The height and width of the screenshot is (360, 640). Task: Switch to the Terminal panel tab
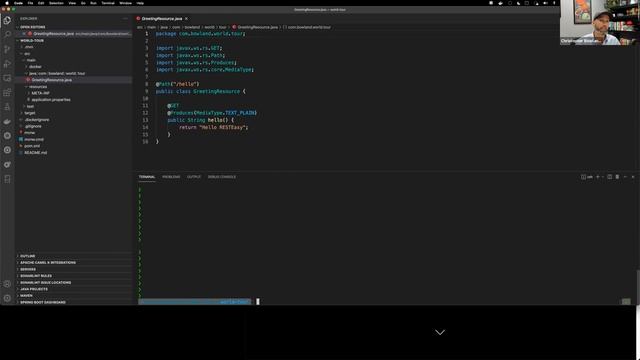tap(147, 177)
